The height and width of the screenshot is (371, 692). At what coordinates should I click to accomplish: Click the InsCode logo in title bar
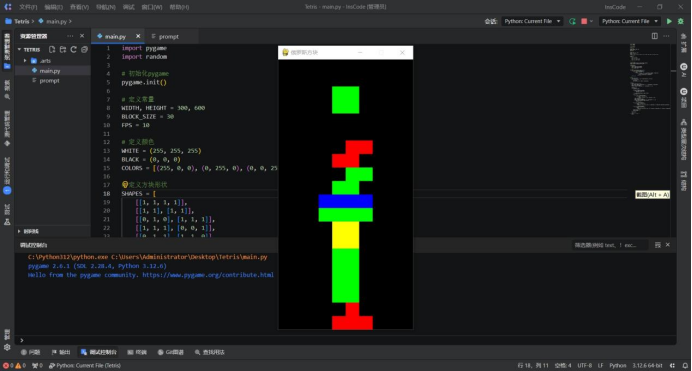point(8,7)
